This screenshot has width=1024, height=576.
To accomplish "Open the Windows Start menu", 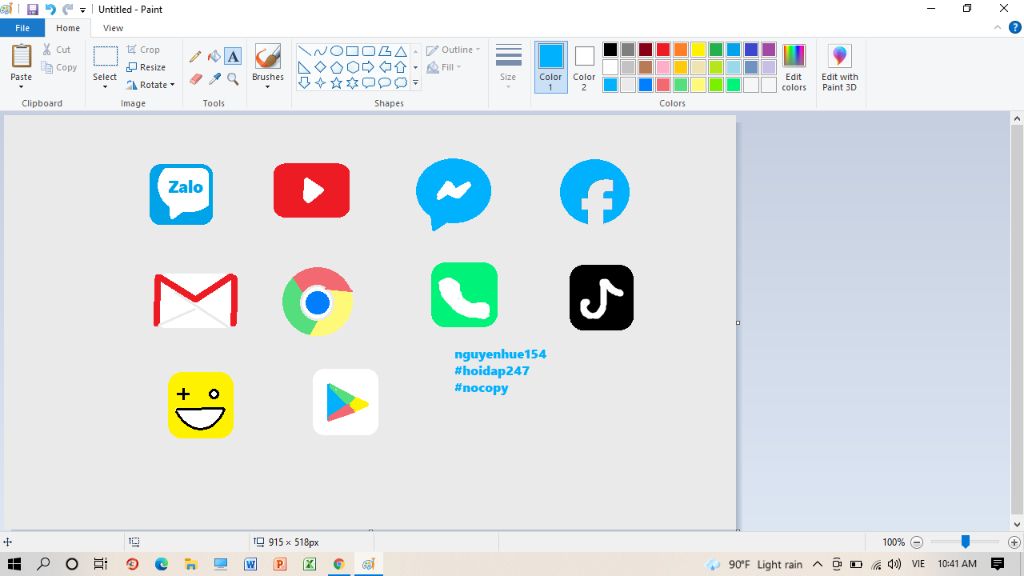I will (x=14, y=564).
